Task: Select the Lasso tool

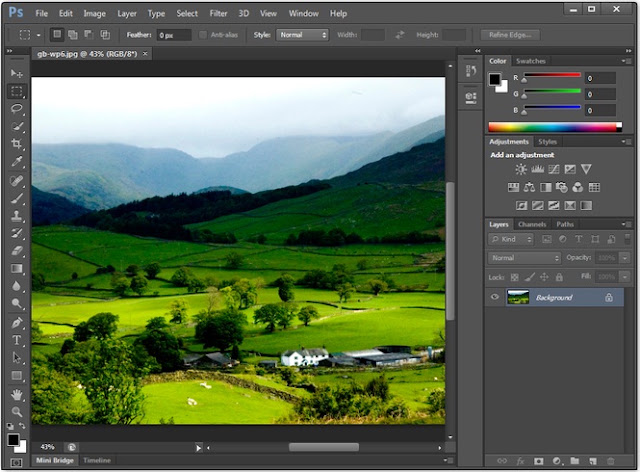Action: click(x=17, y=109)
